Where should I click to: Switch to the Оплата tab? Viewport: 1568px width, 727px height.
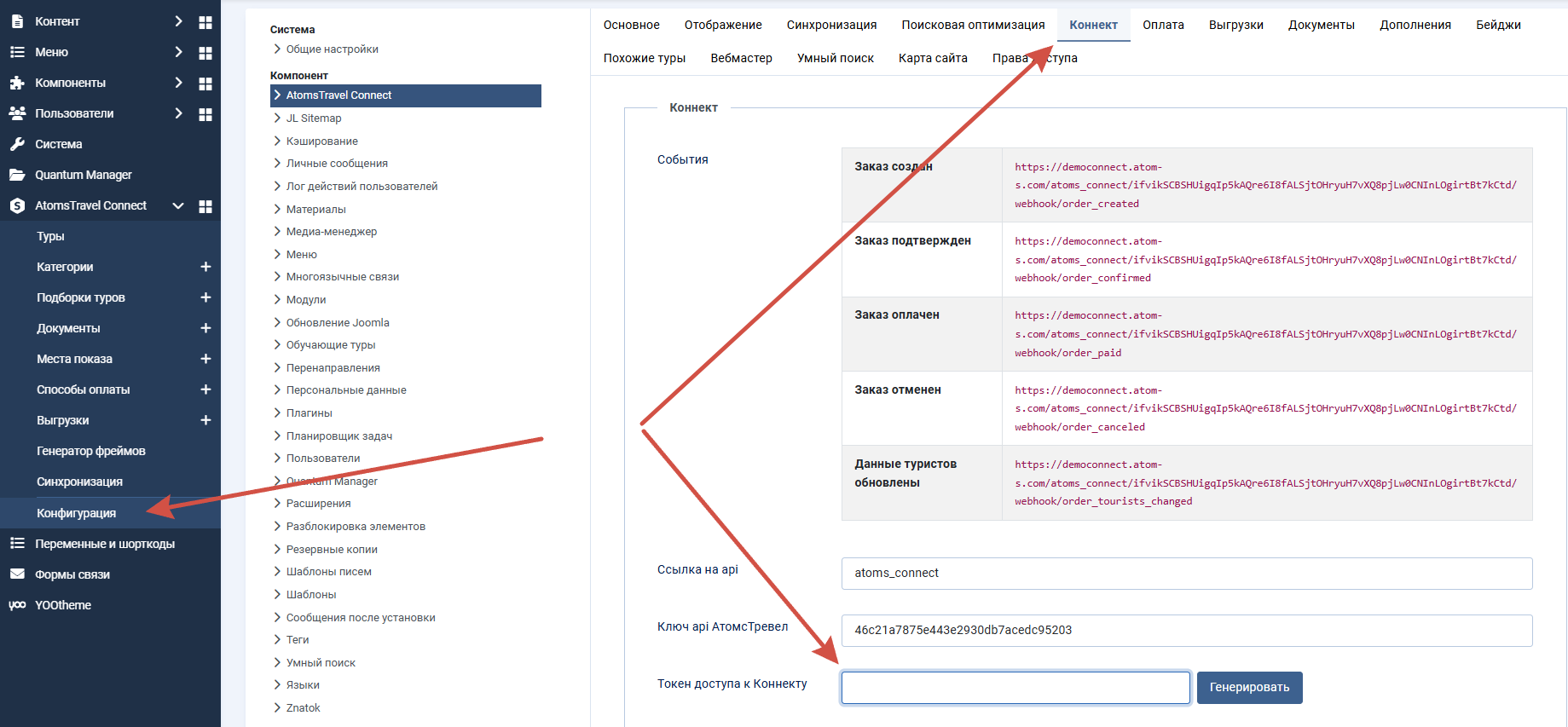click(x=1163, y=25)
